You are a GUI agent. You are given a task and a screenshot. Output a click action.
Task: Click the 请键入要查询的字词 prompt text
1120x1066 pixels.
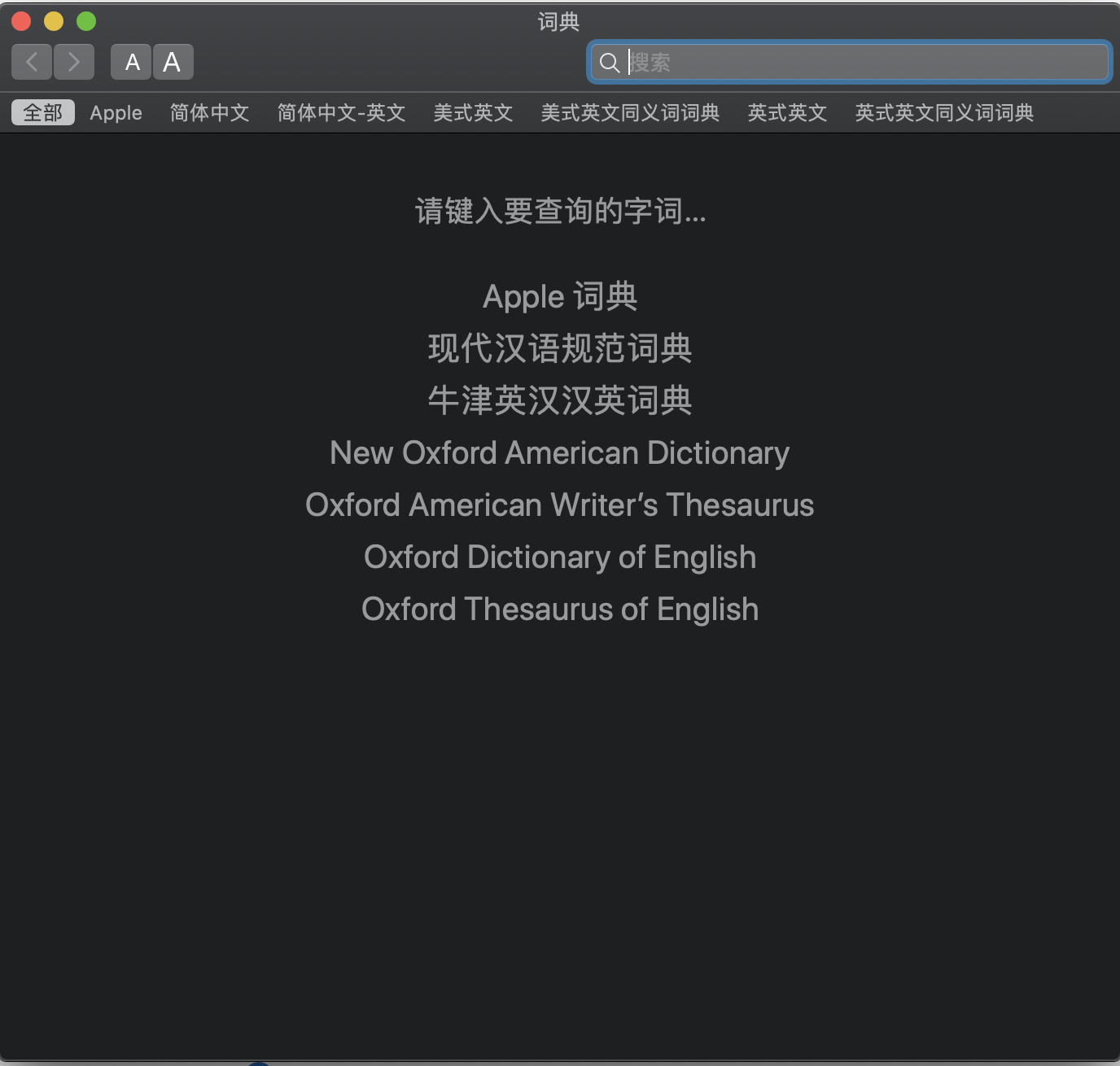(x=560, y=211)
